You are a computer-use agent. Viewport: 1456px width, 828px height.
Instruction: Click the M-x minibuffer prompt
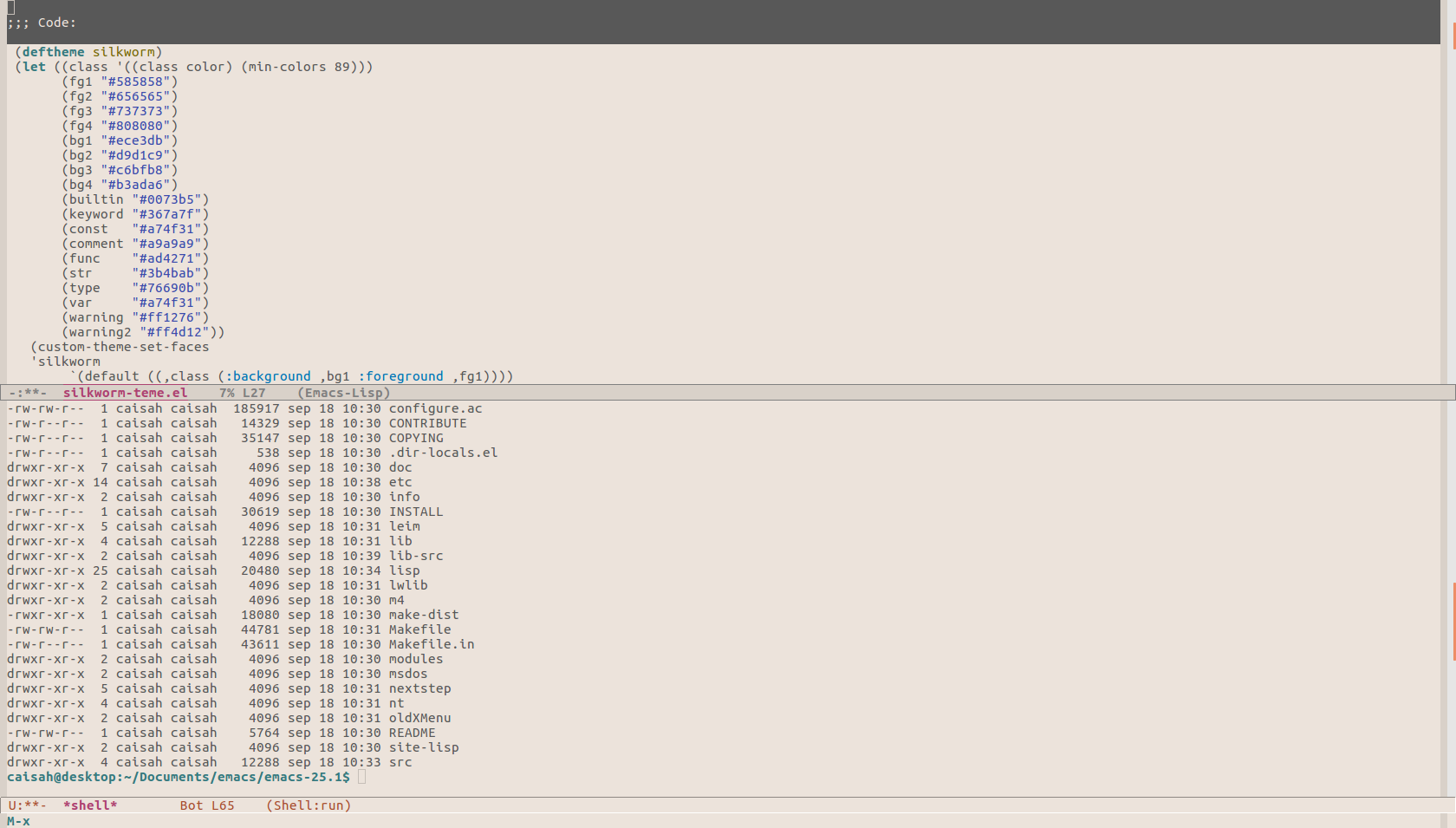18,821
